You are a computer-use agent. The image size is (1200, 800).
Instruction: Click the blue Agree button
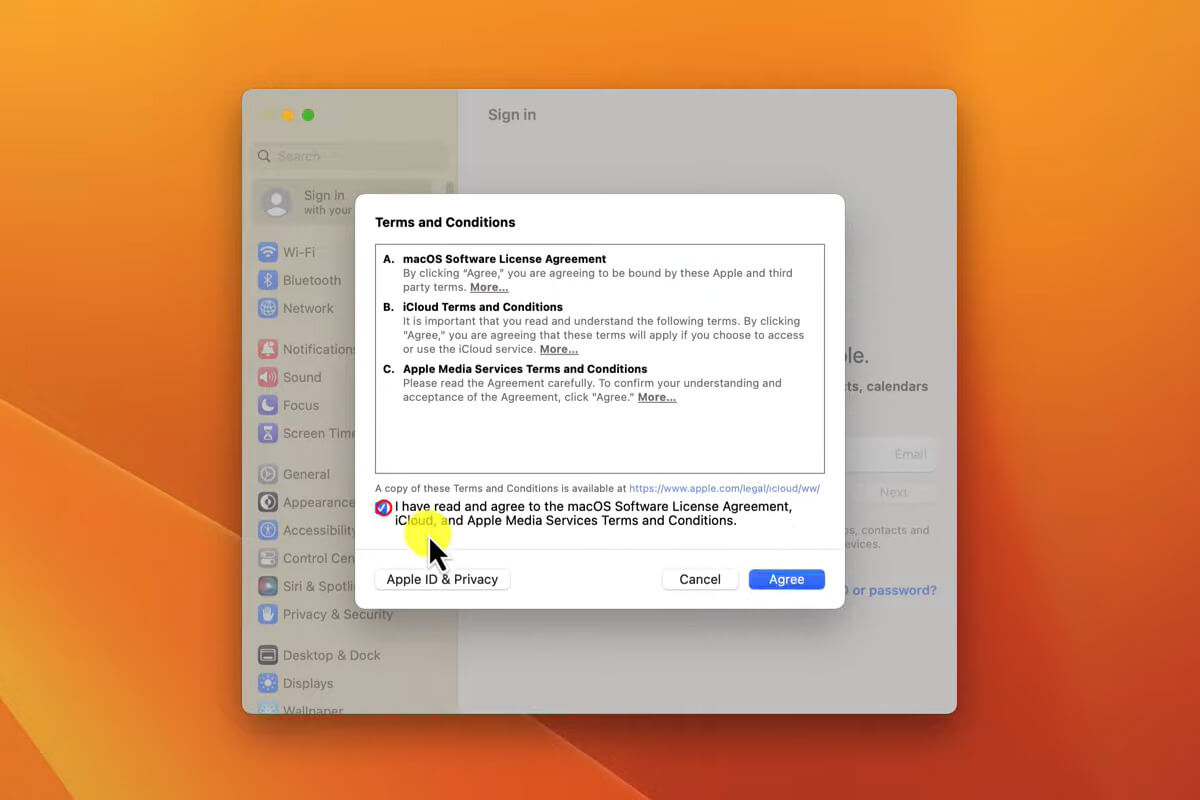click(786, 579)
